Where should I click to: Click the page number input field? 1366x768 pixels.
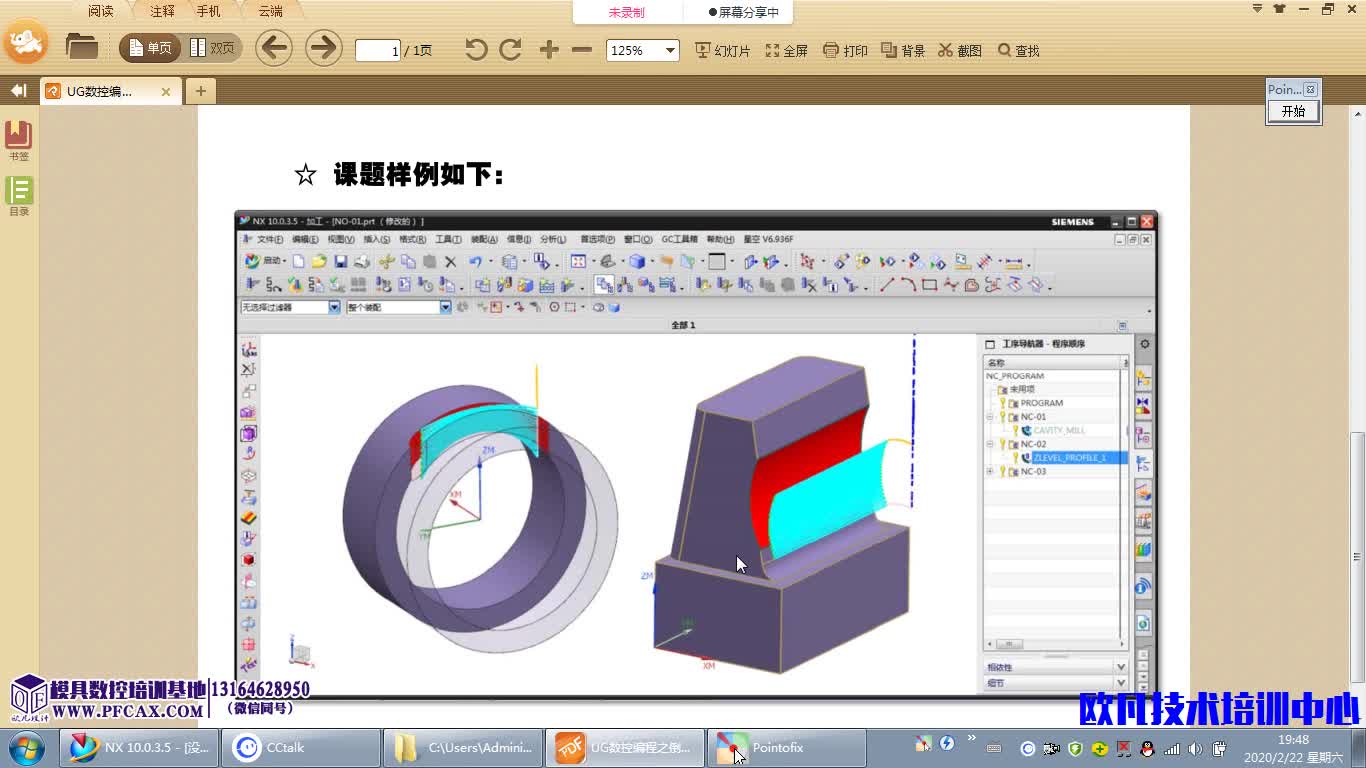click(x=378, y=50)
